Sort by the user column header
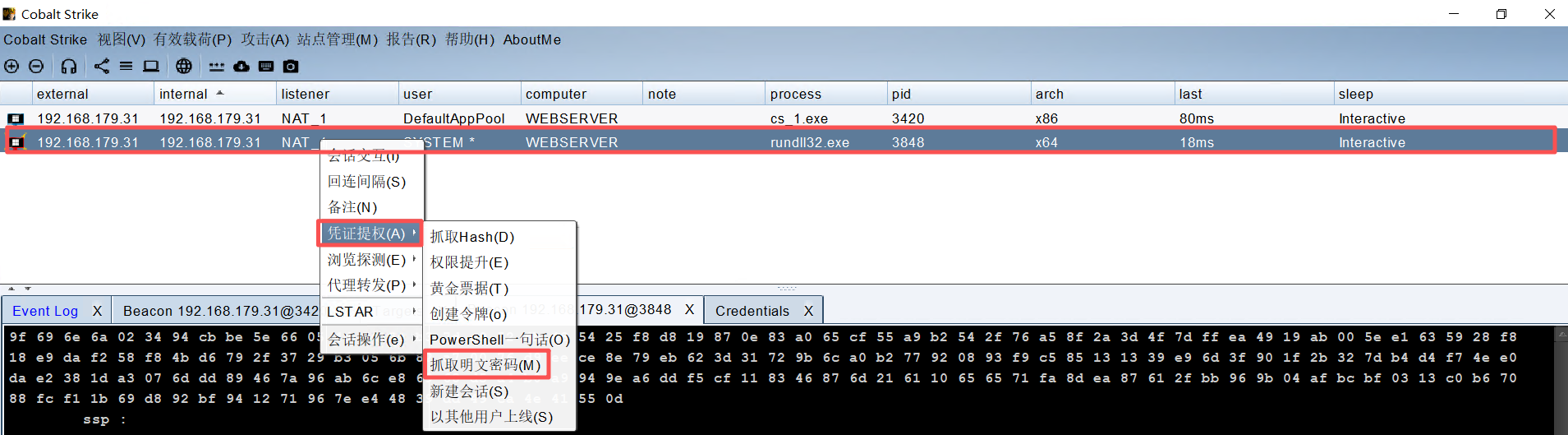 (459, 94)
